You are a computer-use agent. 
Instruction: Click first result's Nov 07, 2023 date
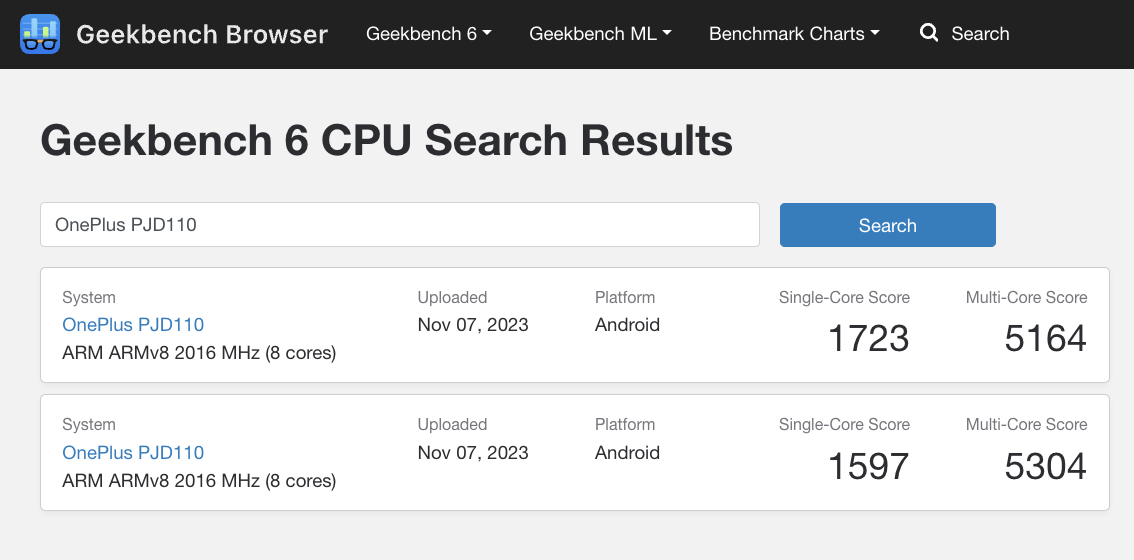(473, 325)
